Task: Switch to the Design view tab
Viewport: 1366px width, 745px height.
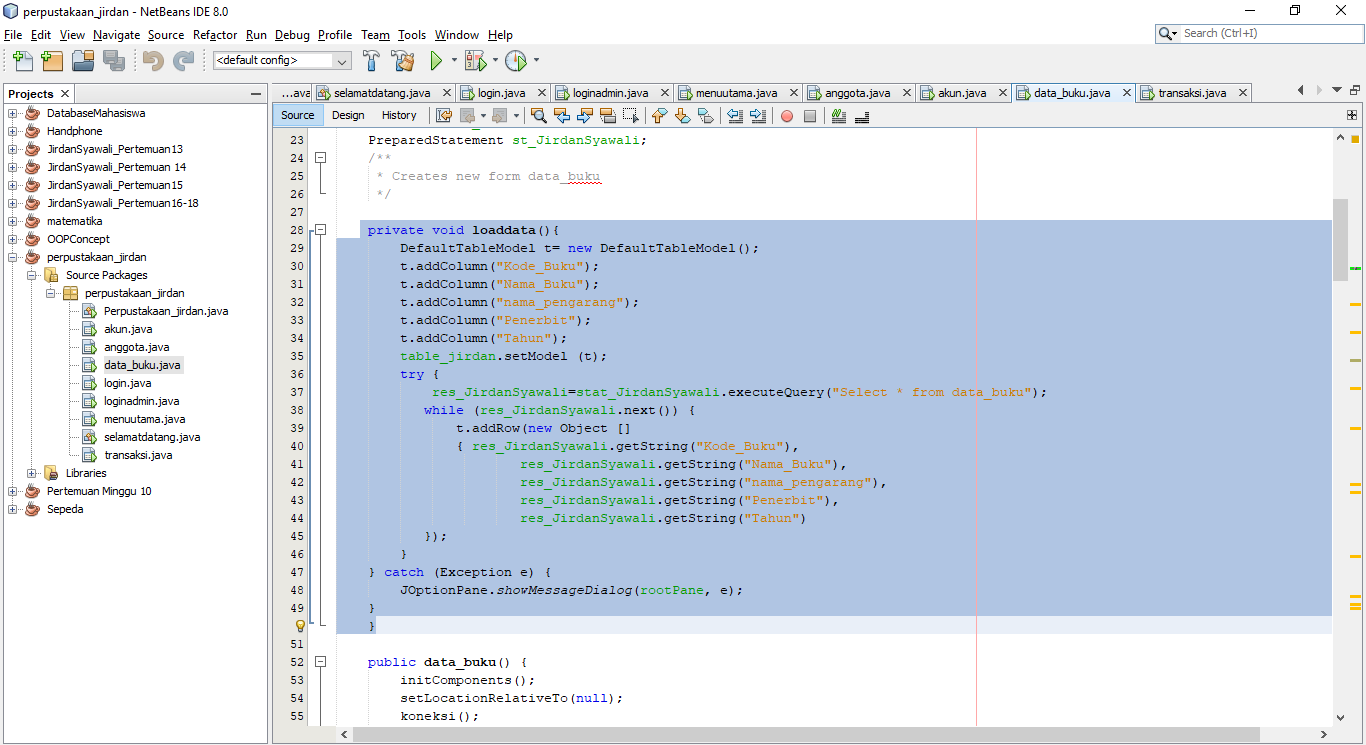Action: [x=348, y=115]
